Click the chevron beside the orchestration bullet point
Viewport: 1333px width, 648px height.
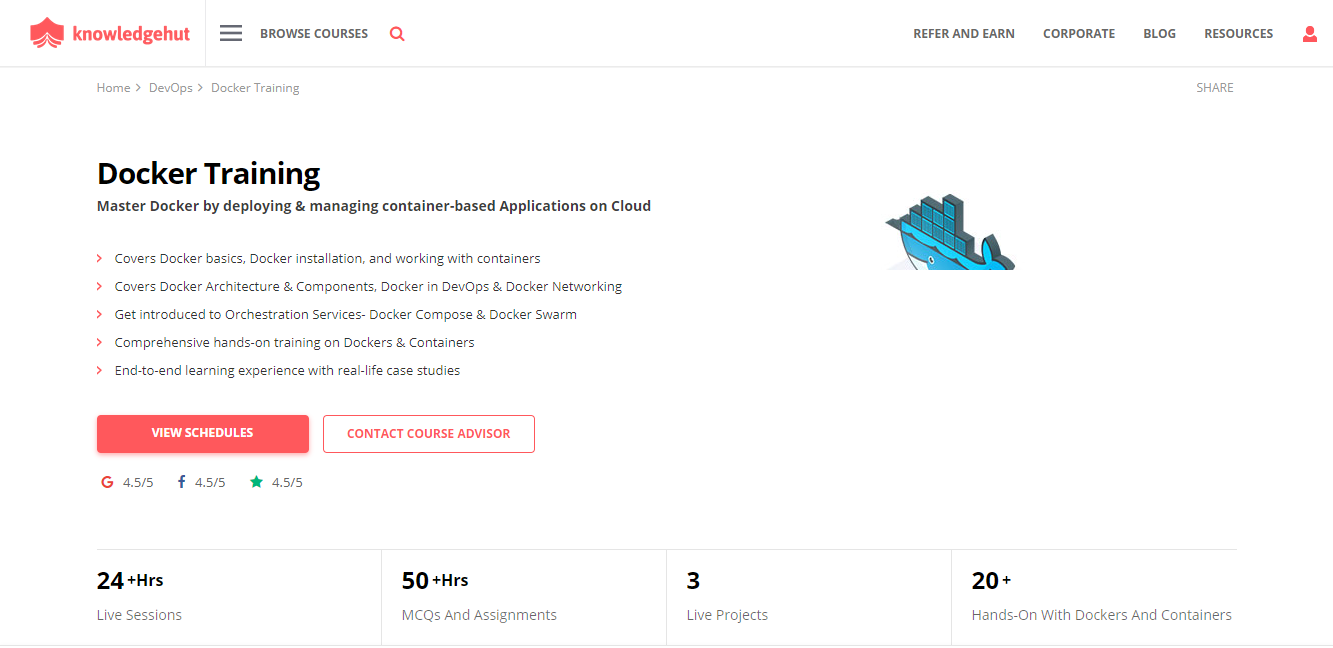coord(99,314)
